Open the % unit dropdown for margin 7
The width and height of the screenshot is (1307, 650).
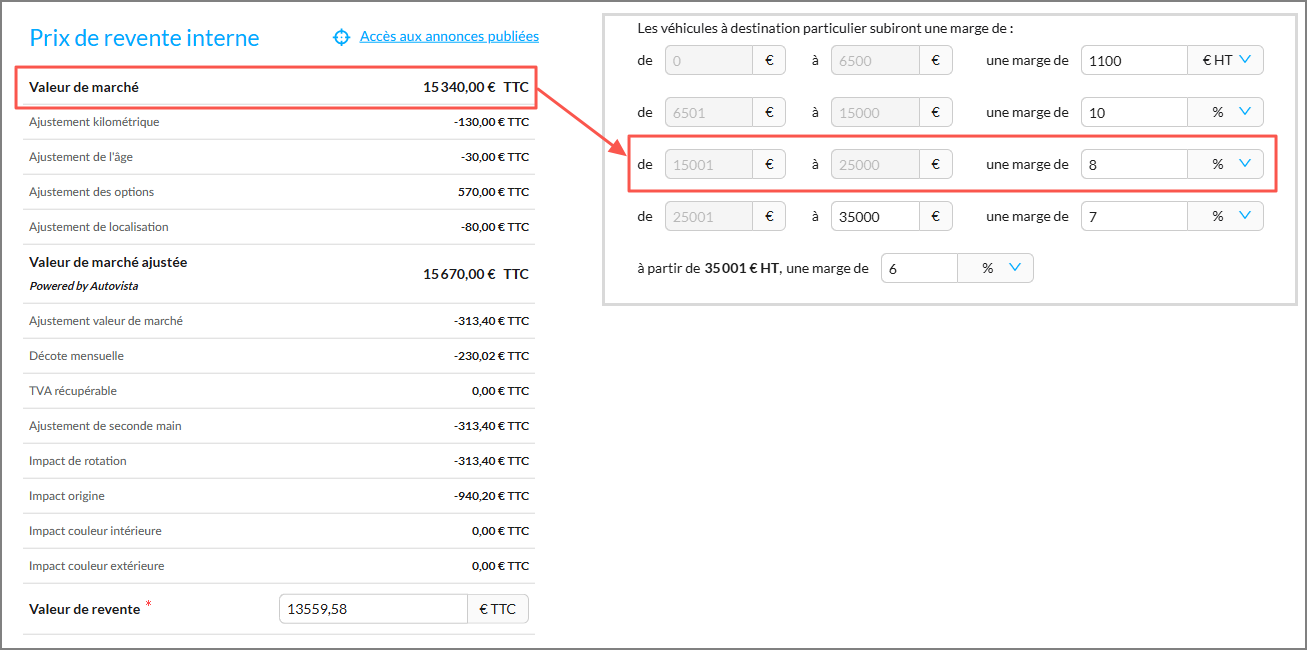(1226, 216)
